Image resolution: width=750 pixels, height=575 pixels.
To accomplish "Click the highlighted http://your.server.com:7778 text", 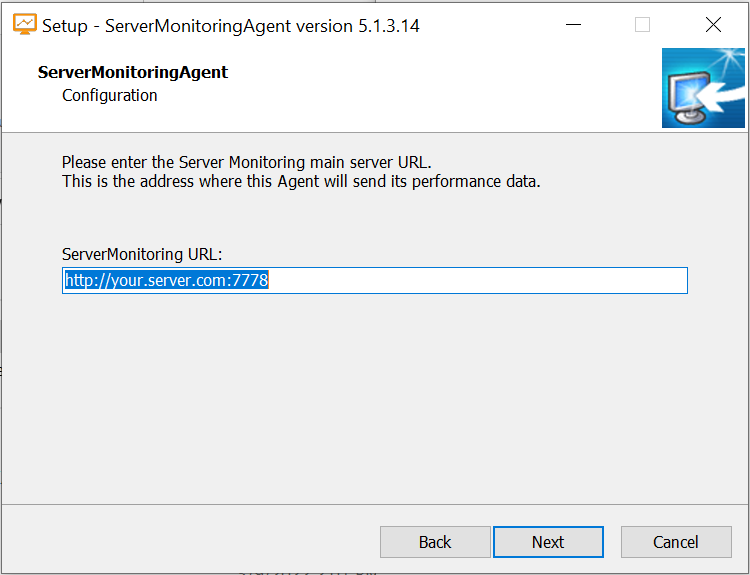I will click(166, 281).
